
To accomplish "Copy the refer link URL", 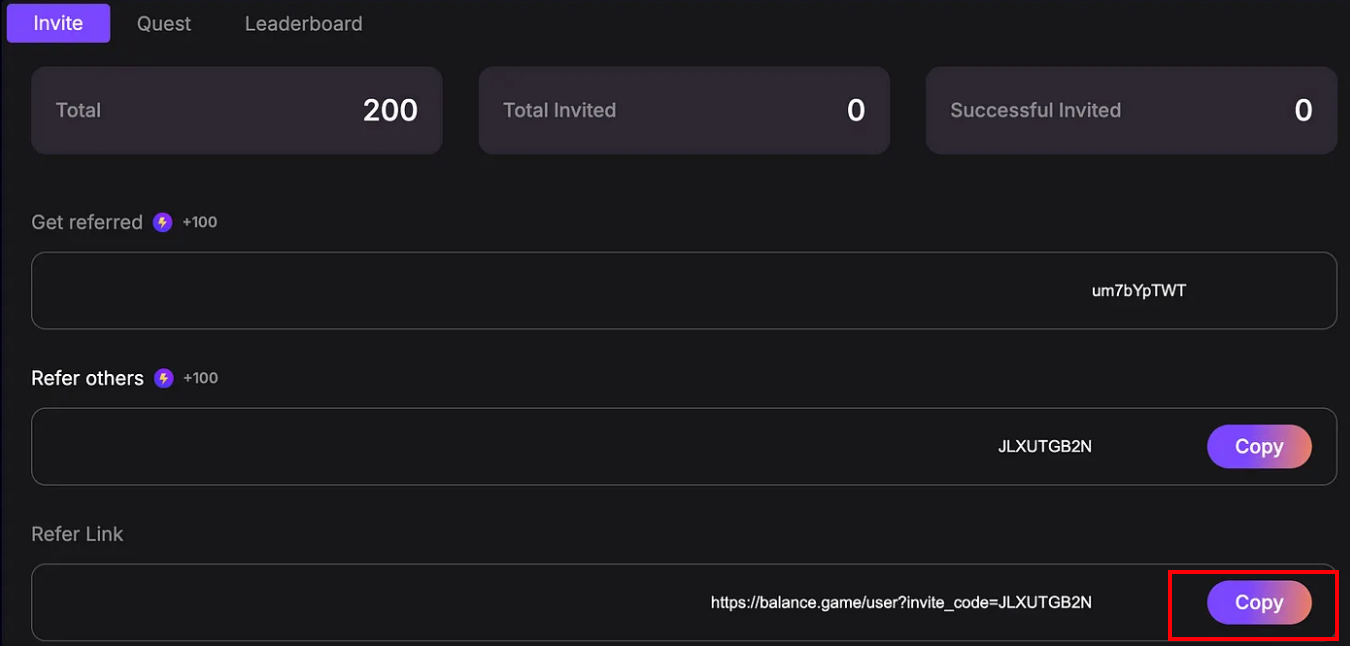I will [x=1259, y=602].
